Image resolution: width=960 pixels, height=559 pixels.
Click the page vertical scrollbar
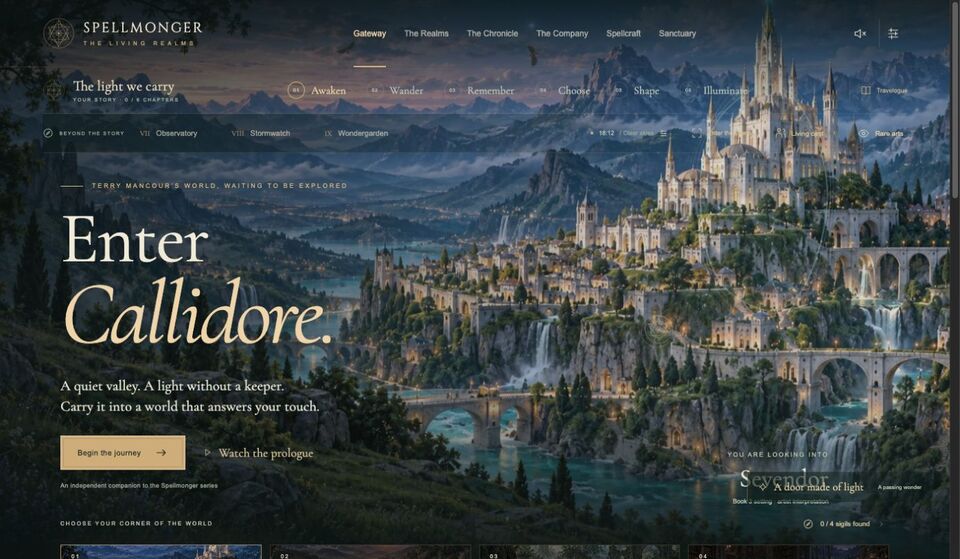coord(954,279)
